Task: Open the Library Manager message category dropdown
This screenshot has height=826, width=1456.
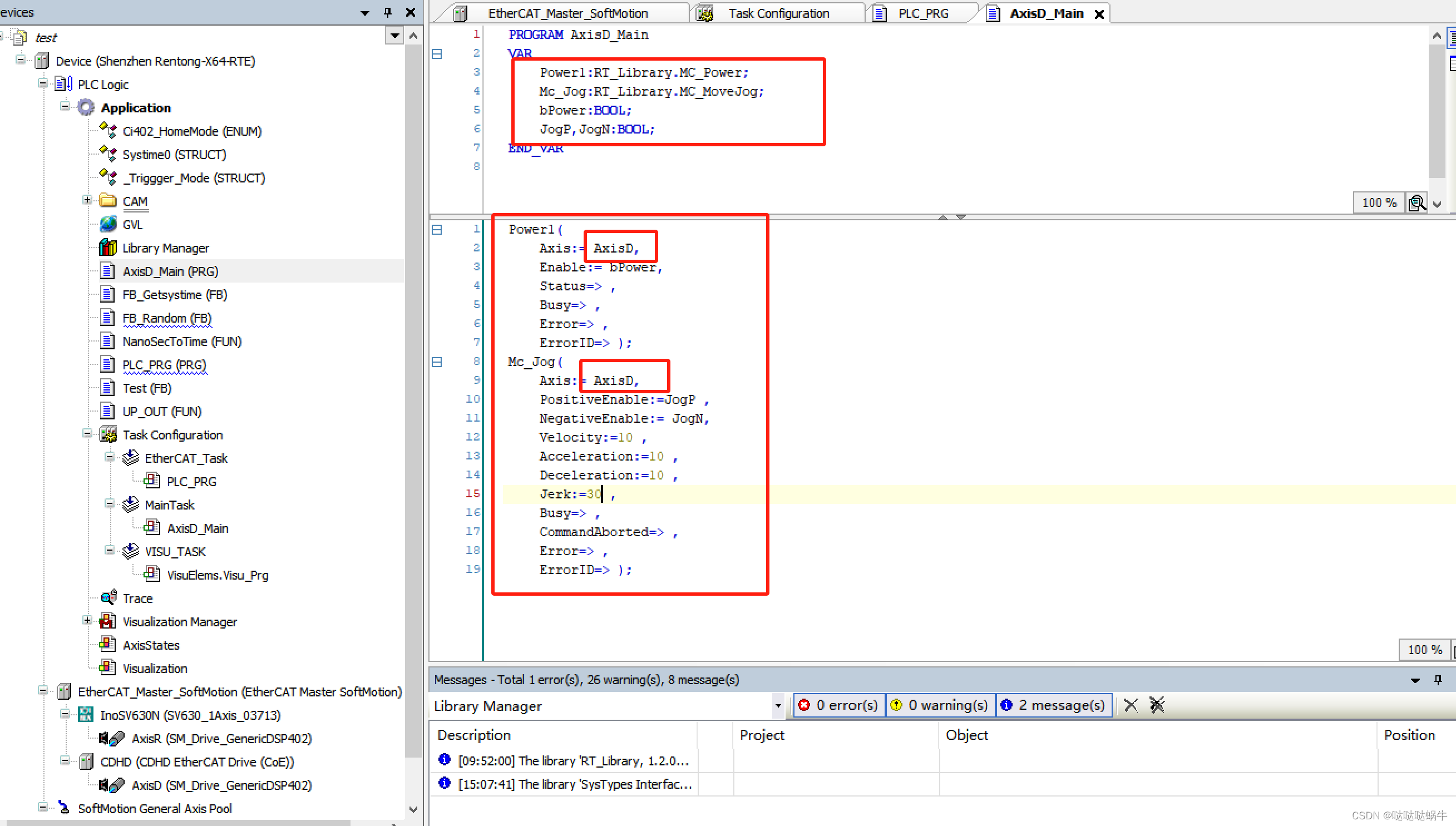Action: (x=778, y=706)
